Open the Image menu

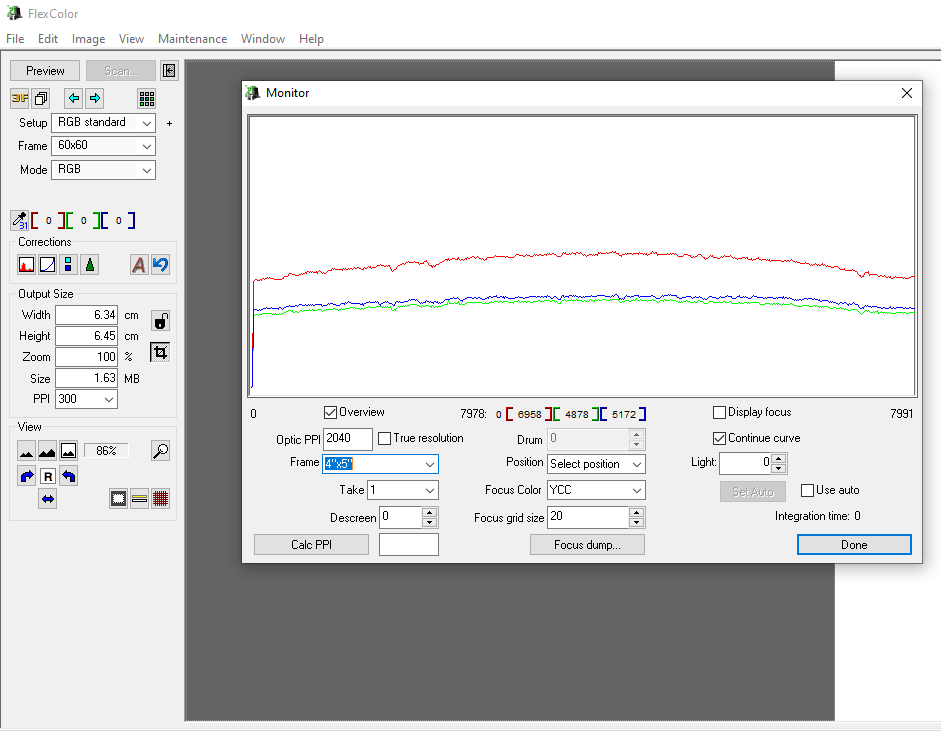coord(88,38)
